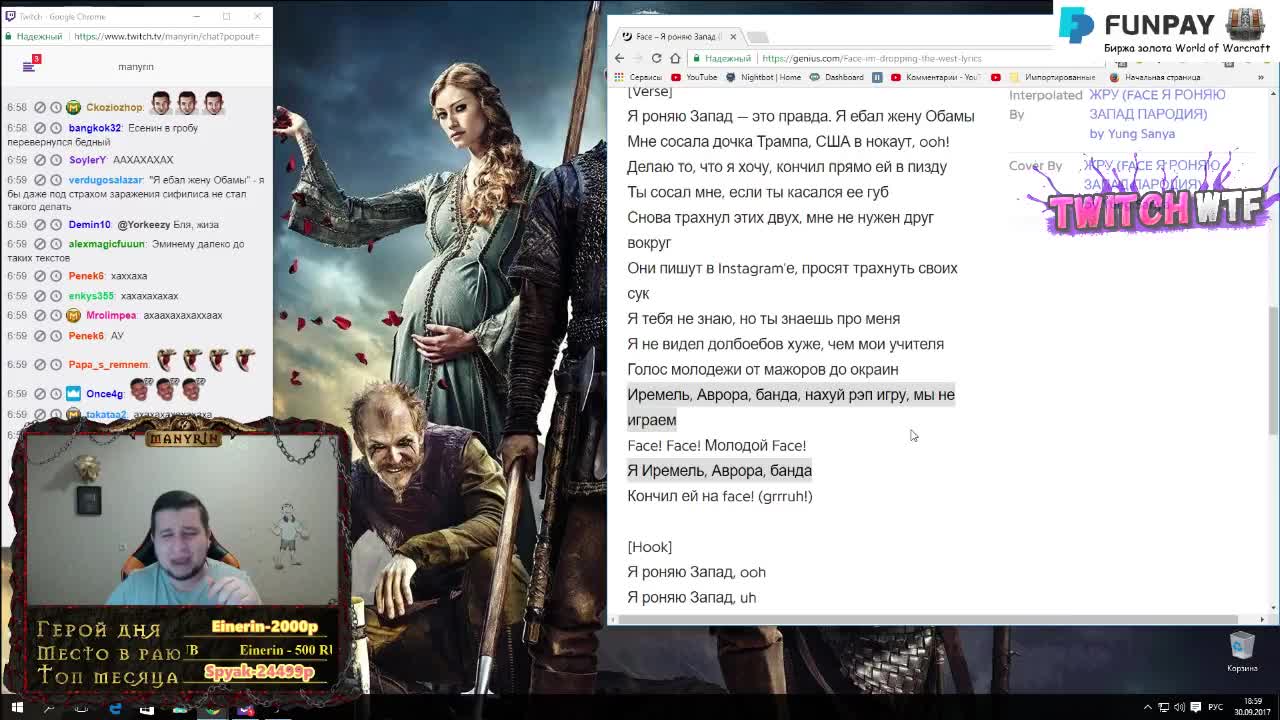Ban user enkys355 in chat
This screenshot has width=1280, height=720.
pos(40,296)
